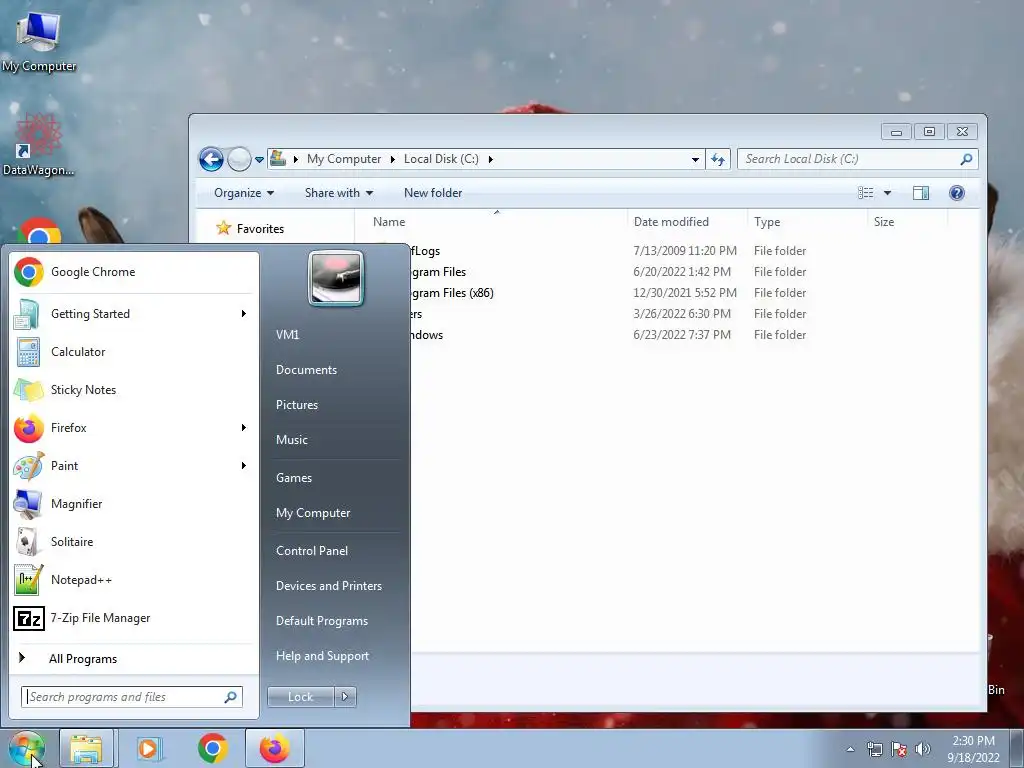This screenshot has width=1024, height=768.
Task: Open Windows Explorer taskbar icon
Action: click(86, 748)
